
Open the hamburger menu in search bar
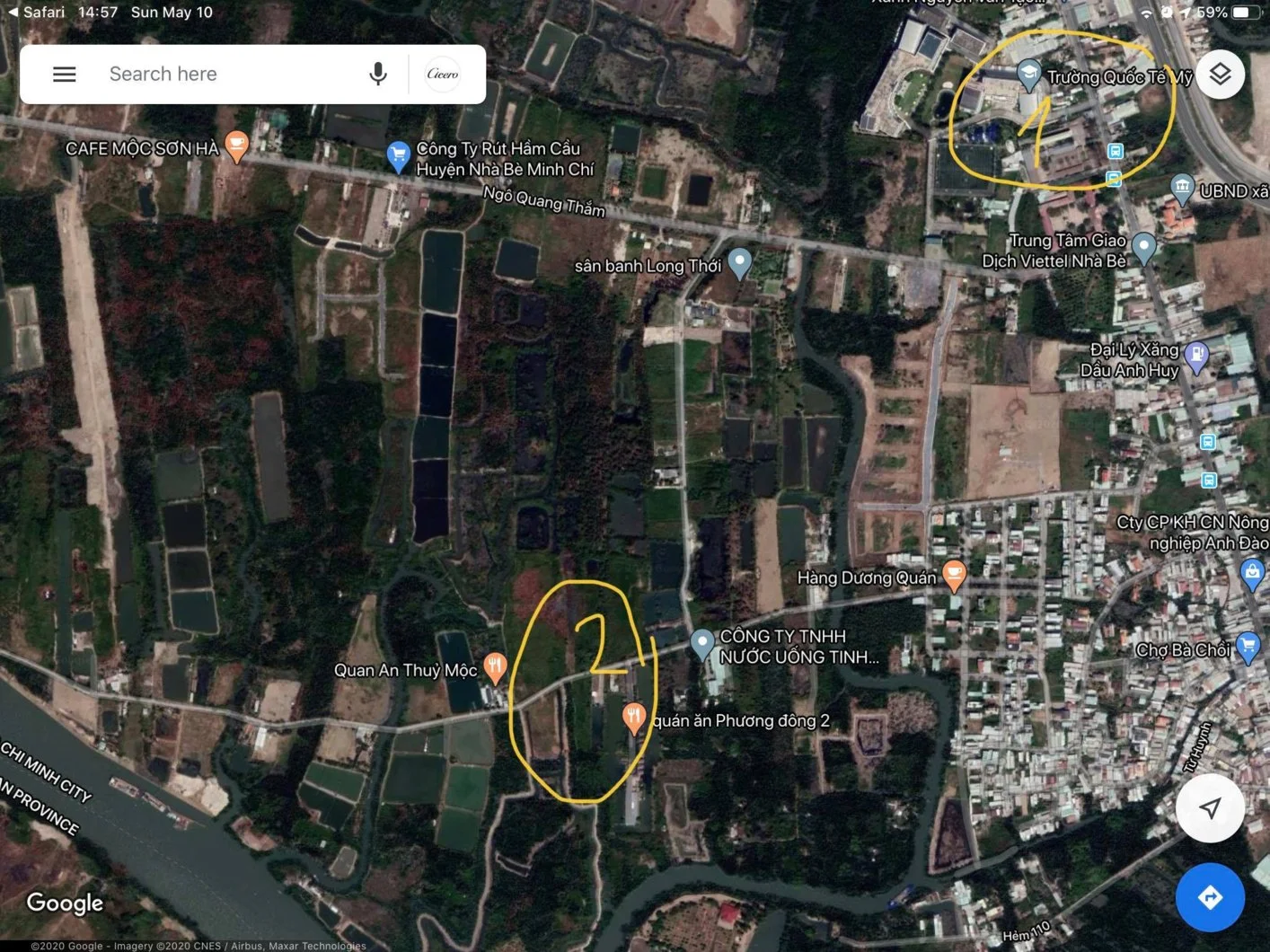coord(64,75)
